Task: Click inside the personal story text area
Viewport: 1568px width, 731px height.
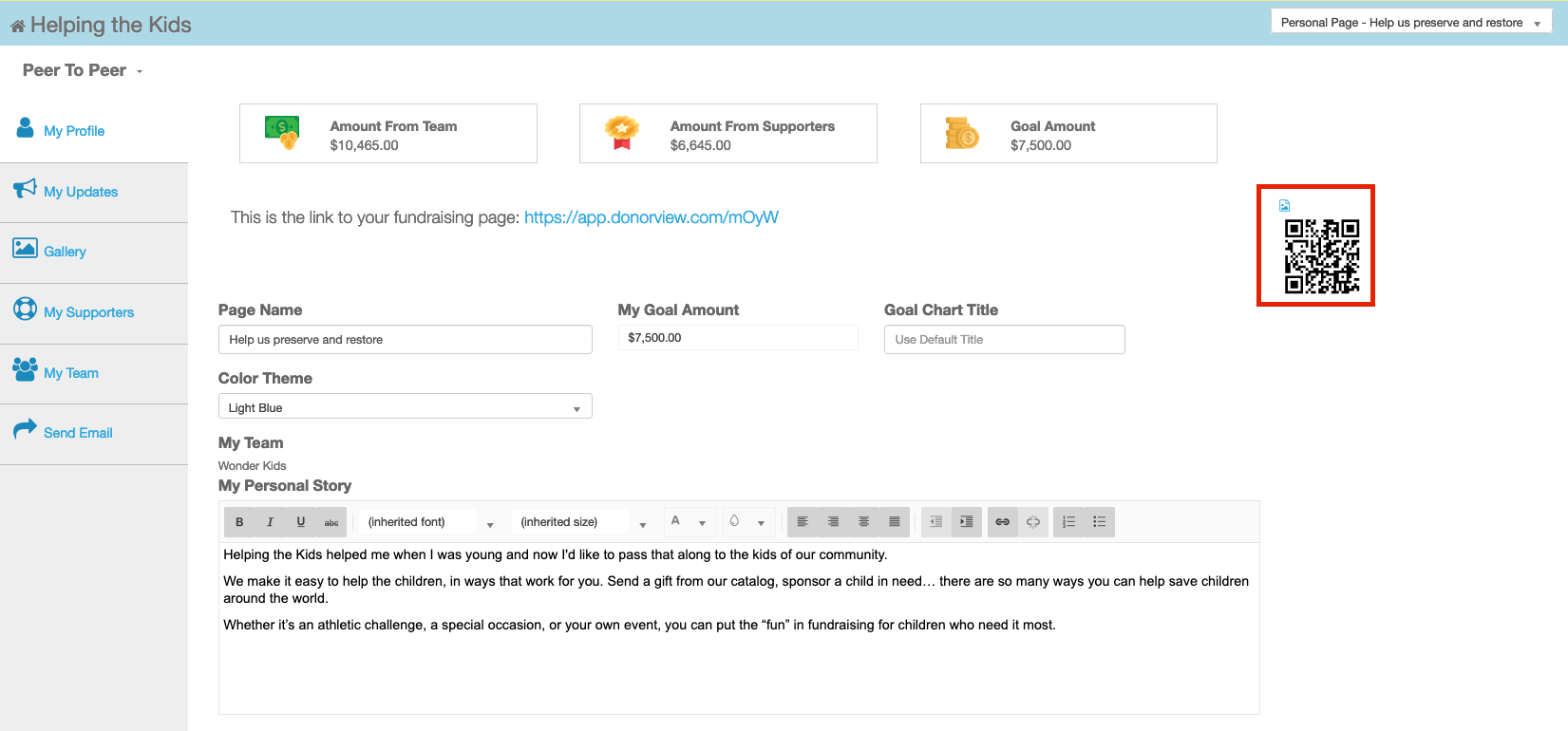Action: pos(739,628)
